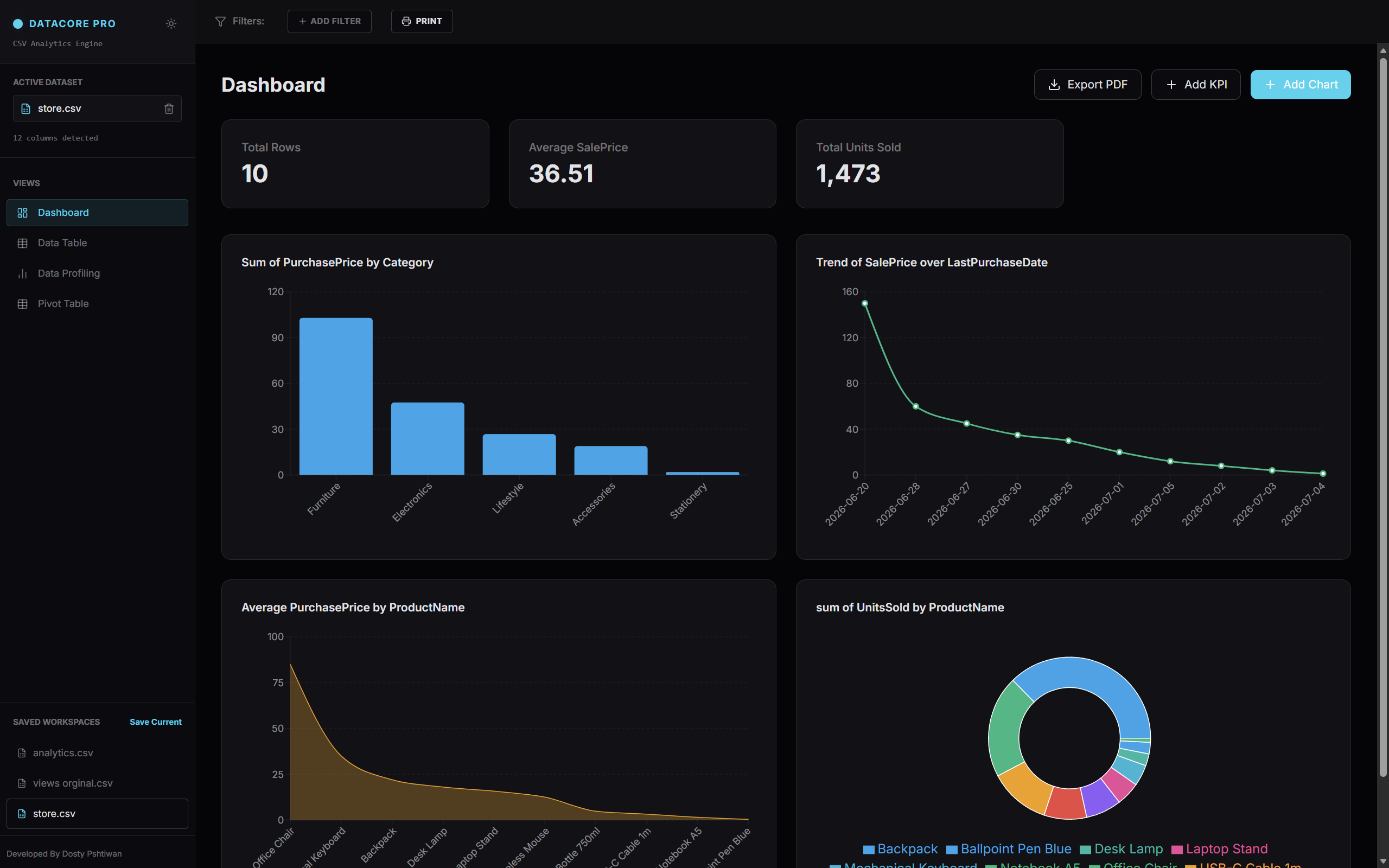The image size is (1389, 868).
Task: Click the Ballpoint Pen Blue legend swatch
Action: tap(952, 850)
